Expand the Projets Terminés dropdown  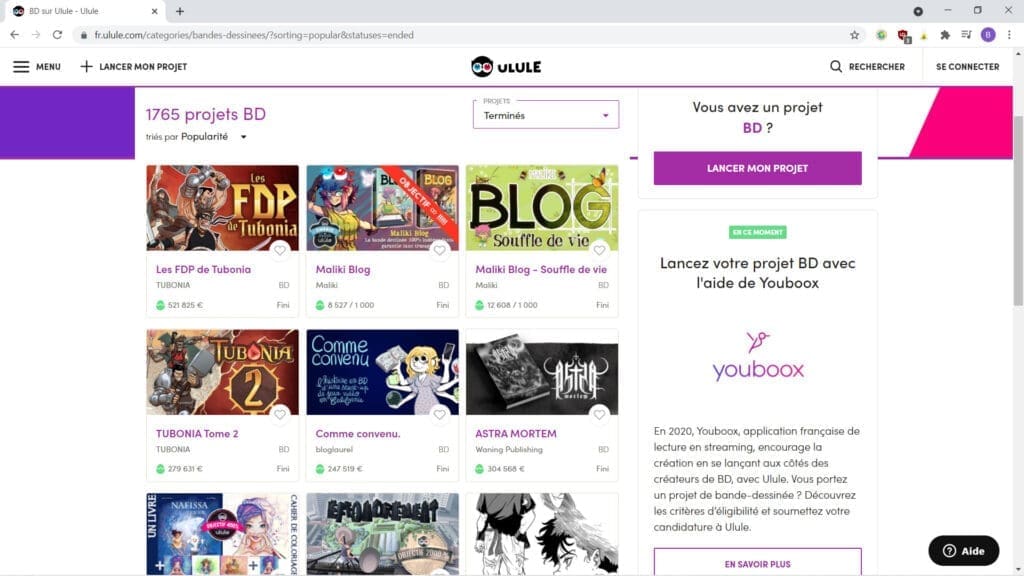(546, 115)
